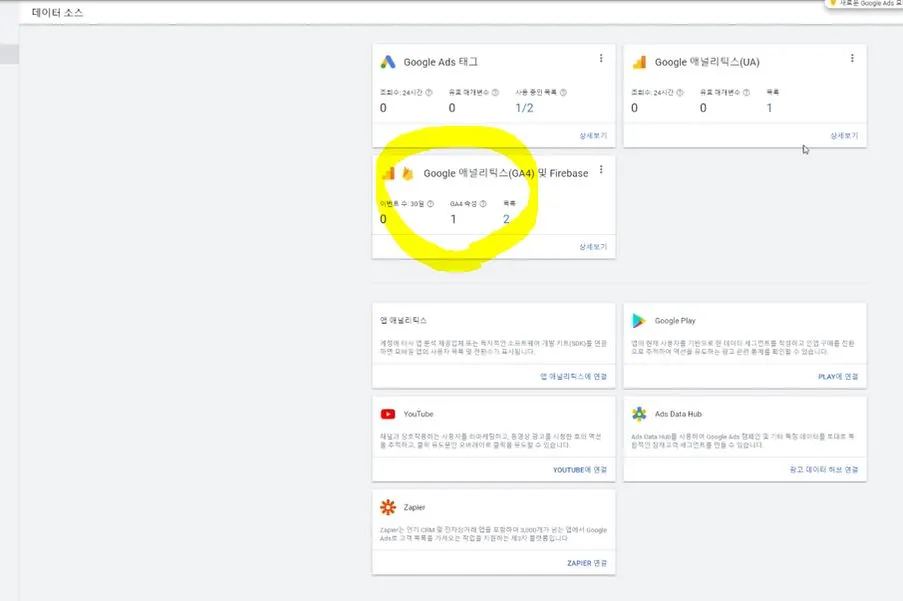Click the Google Play logo icon
This screenshot has height=601, width=903.
(639, 321)
